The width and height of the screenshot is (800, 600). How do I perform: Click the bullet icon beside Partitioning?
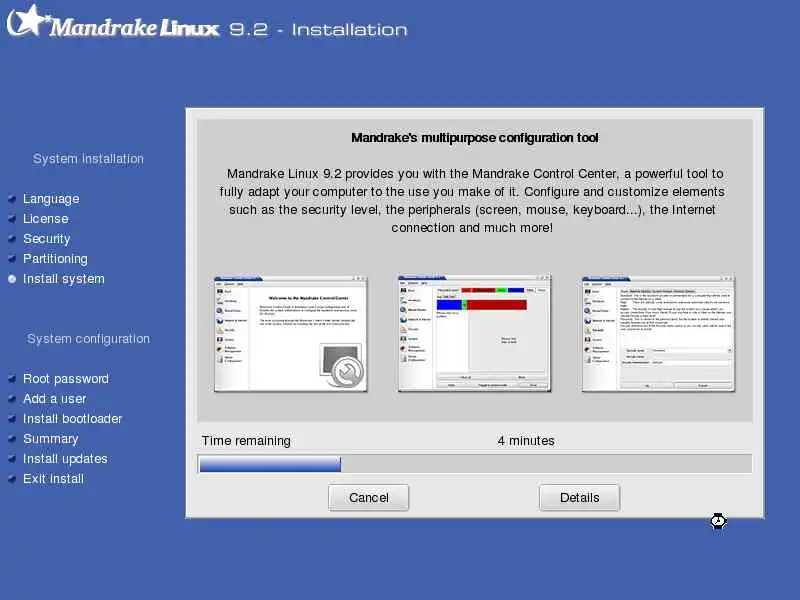point(12,259)
